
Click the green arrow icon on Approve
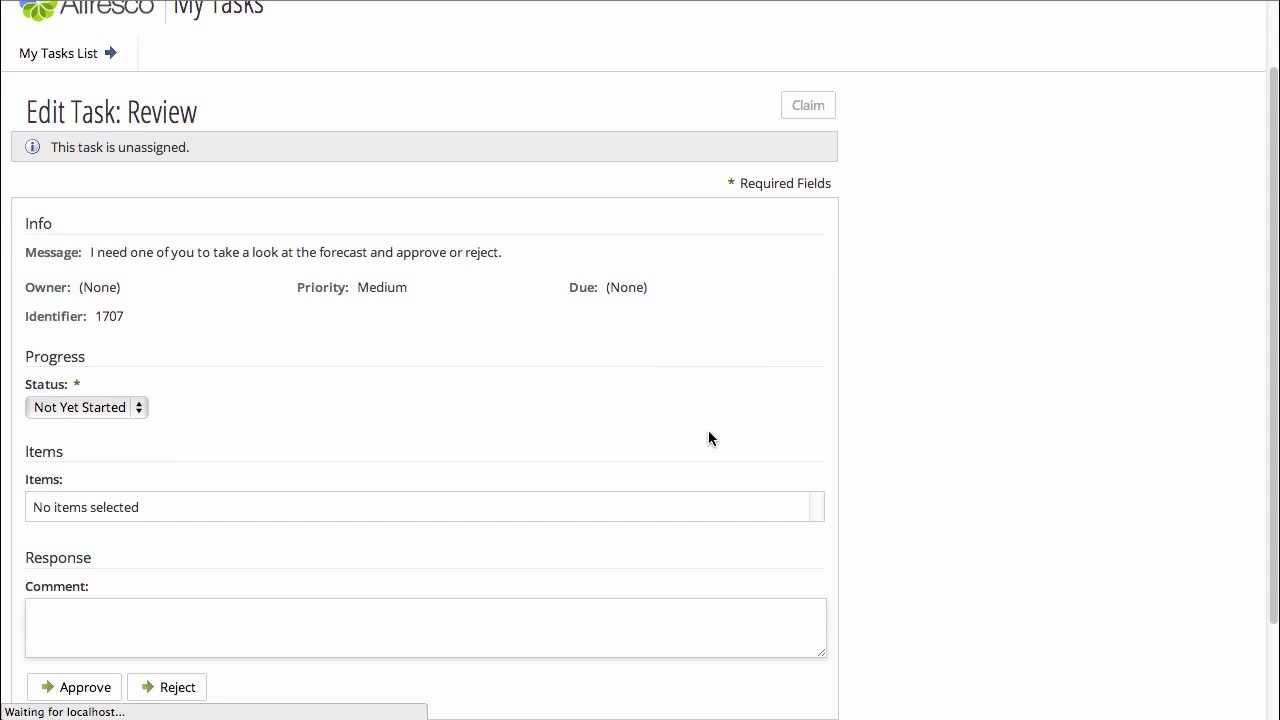click(47, 687)
